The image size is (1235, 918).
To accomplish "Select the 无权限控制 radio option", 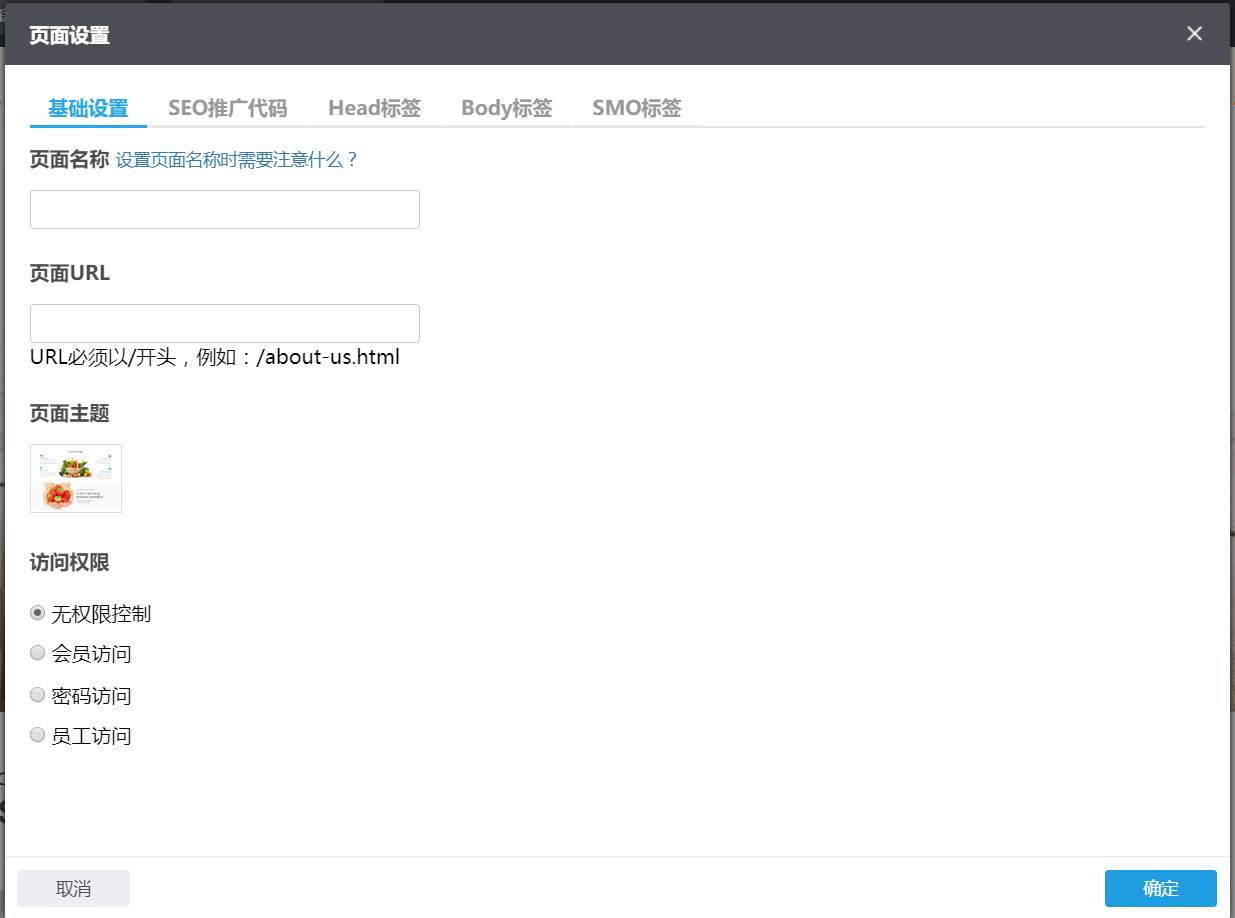I will coord(38,612).
